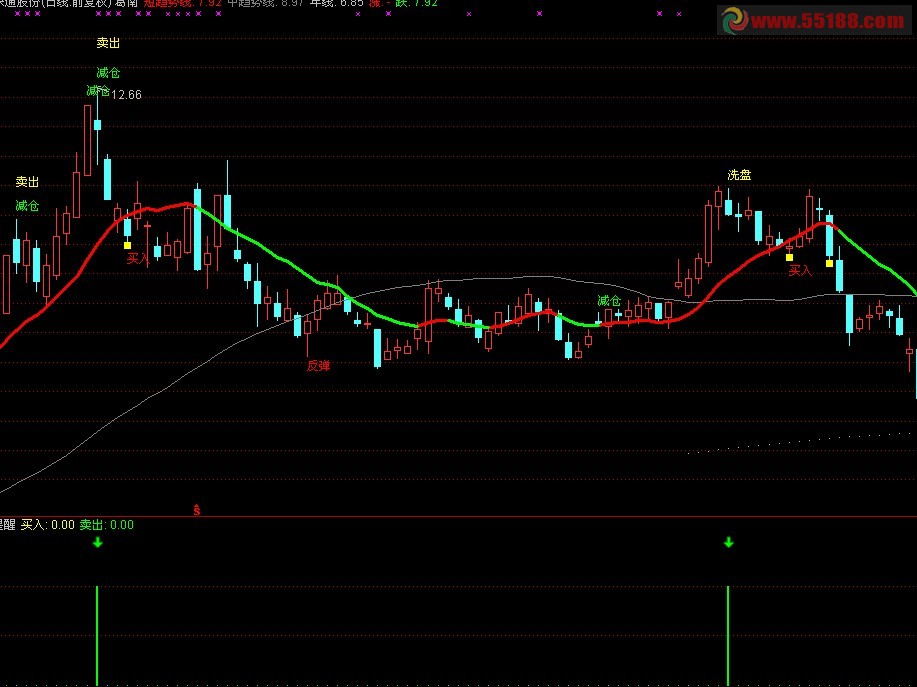Click the yellow square above the left 买入 label
This screenshot has width=917, height=687.
127,246
